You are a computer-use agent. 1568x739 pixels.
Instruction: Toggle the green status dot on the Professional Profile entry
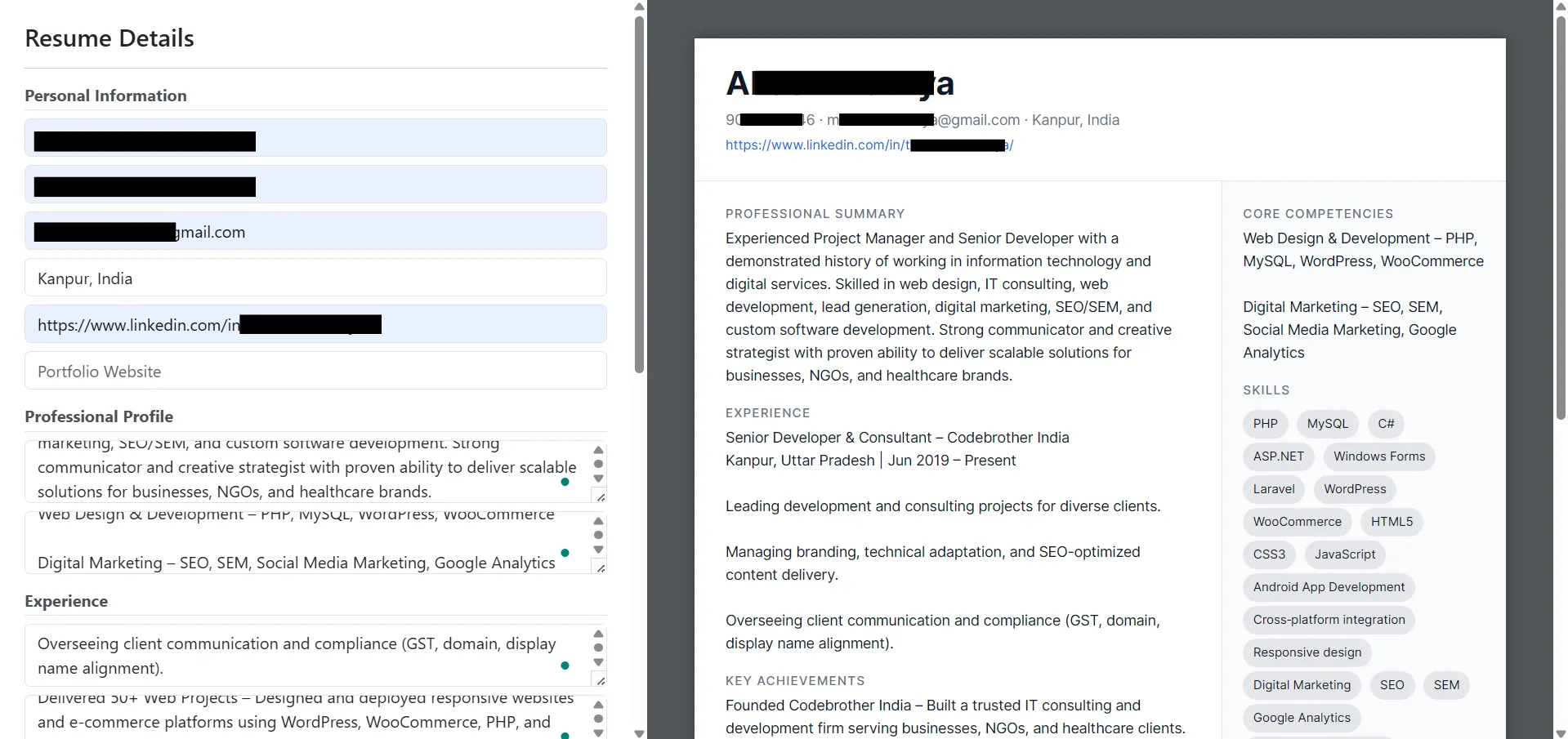click(x=564, y=483)
